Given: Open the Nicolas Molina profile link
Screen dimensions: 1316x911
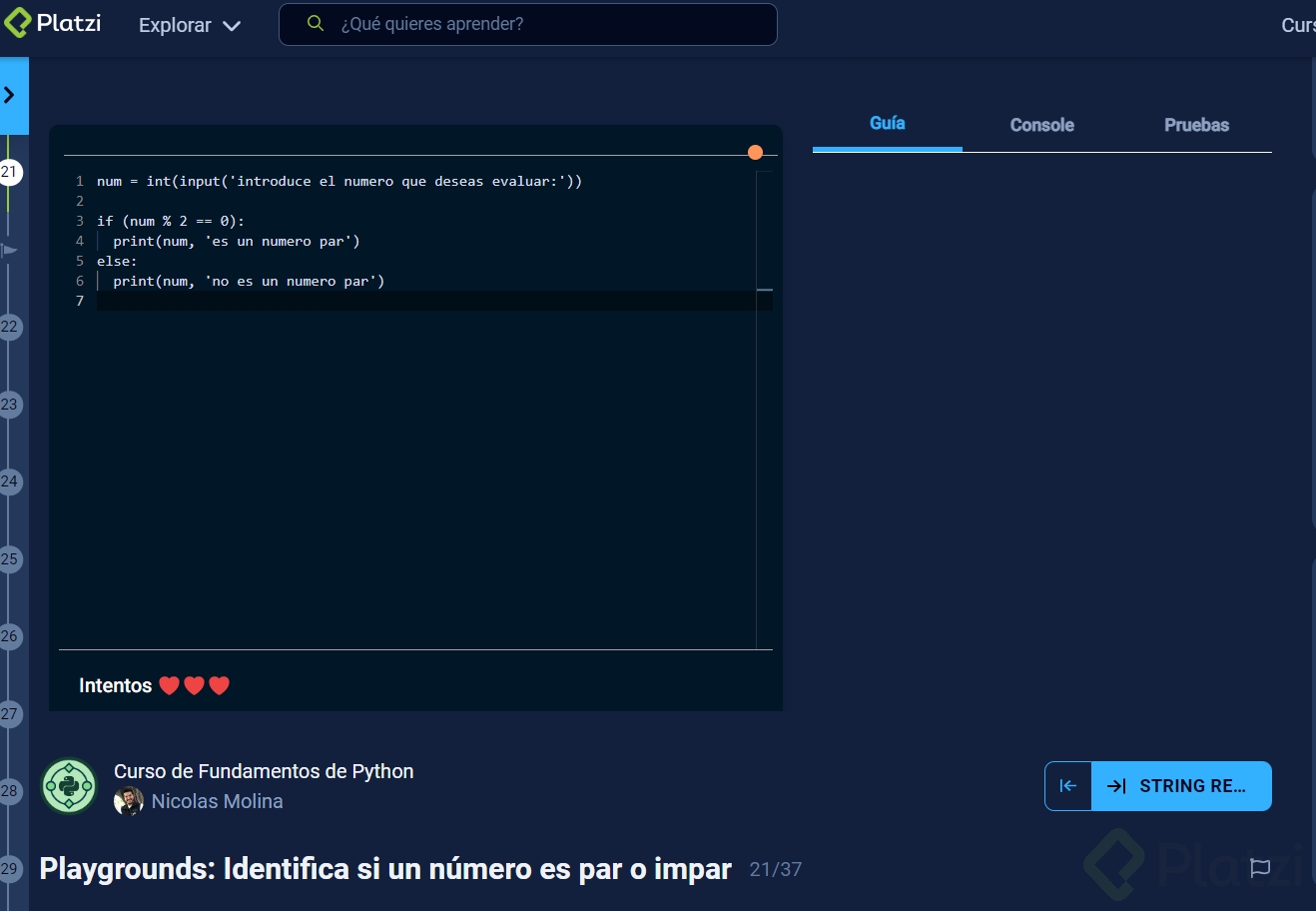Looking at the screenshot, I should point(217,801).
